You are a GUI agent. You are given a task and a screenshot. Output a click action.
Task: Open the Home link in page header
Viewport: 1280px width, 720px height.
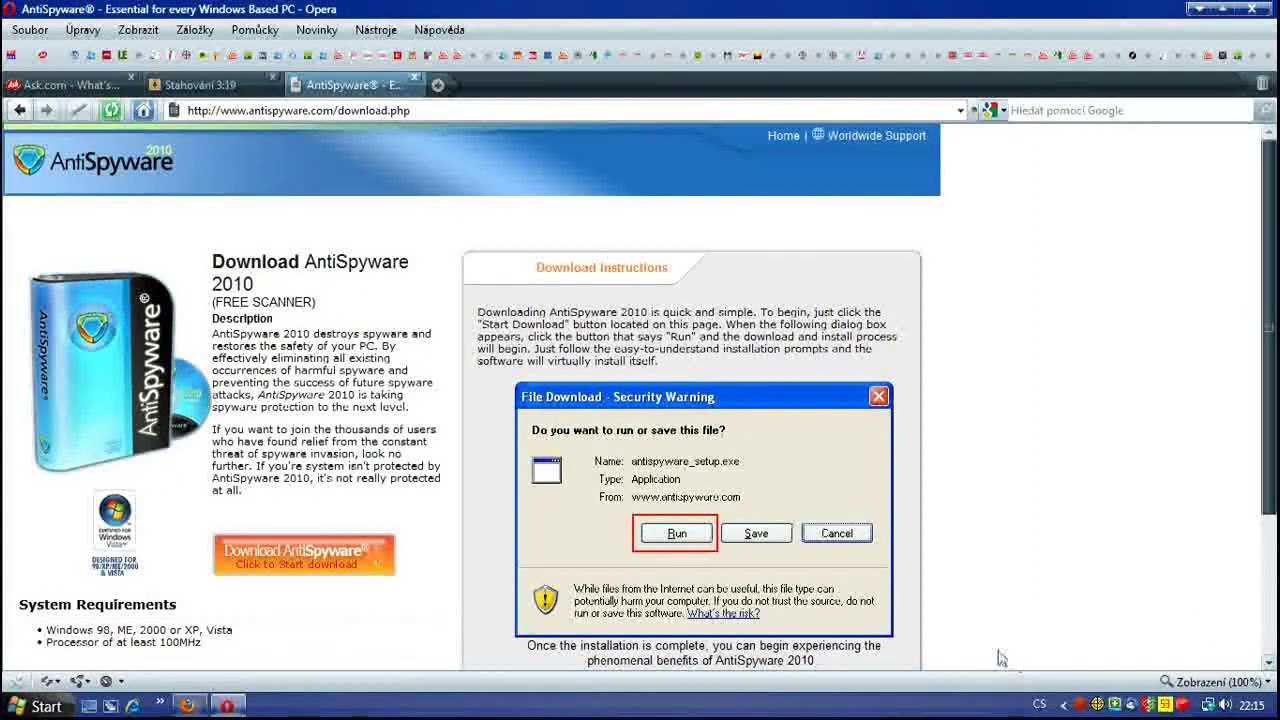tap(783, 136)
